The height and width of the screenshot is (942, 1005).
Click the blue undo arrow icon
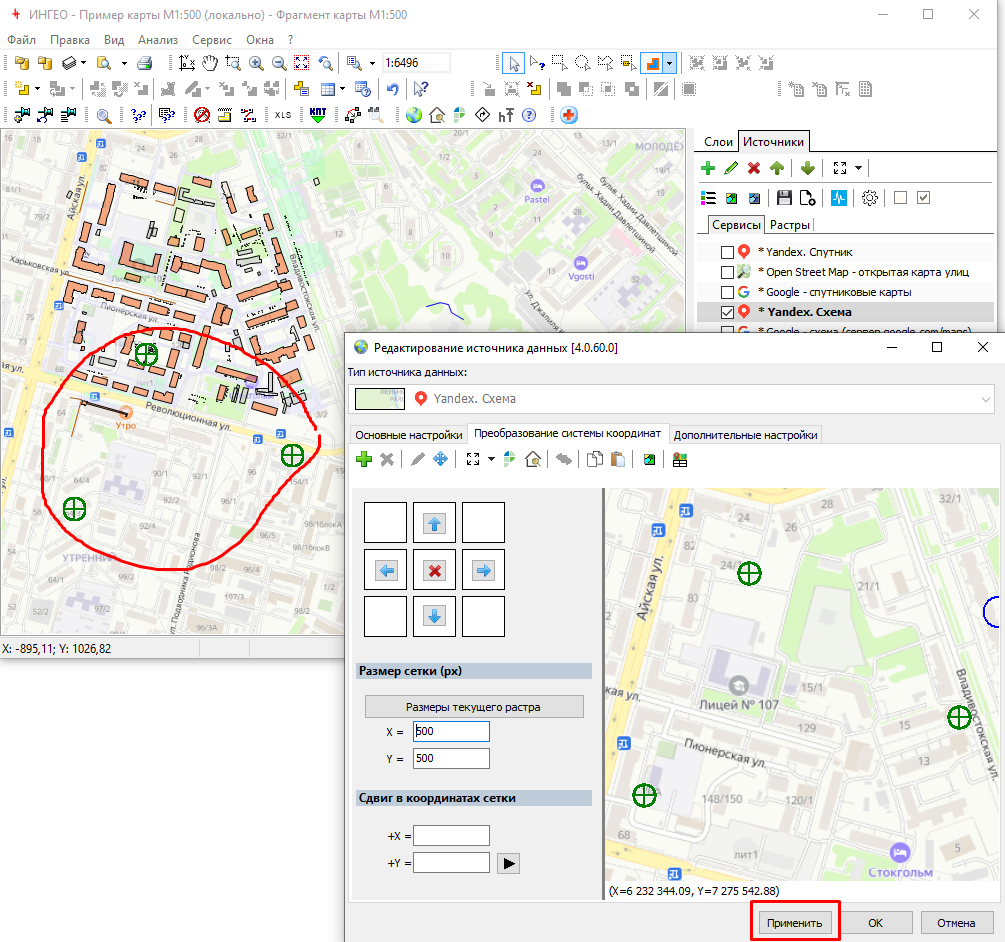(393, 89)
